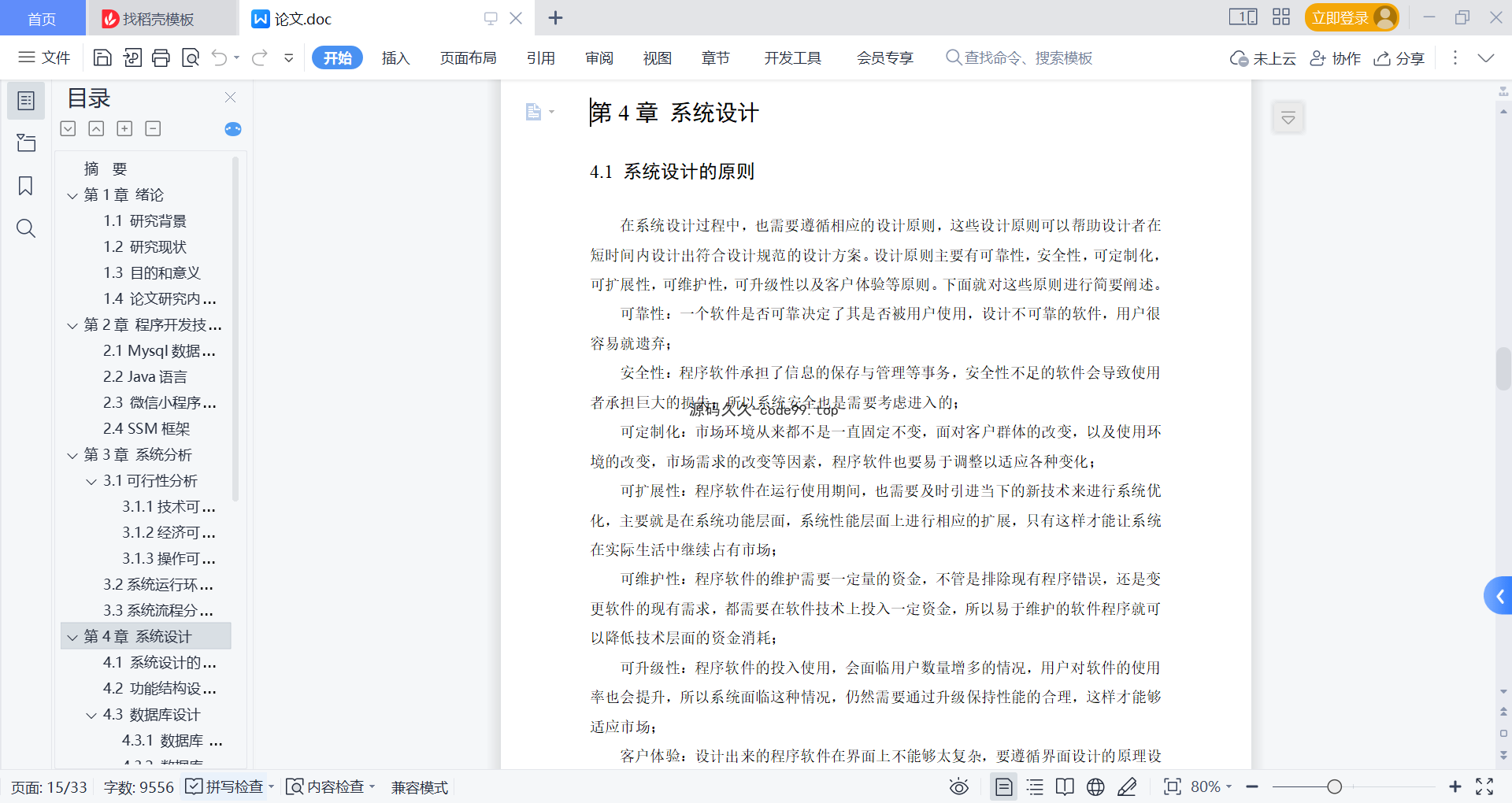Click the Undo arrow
The image size is (1512, 803).
click(x=220, y=57)
